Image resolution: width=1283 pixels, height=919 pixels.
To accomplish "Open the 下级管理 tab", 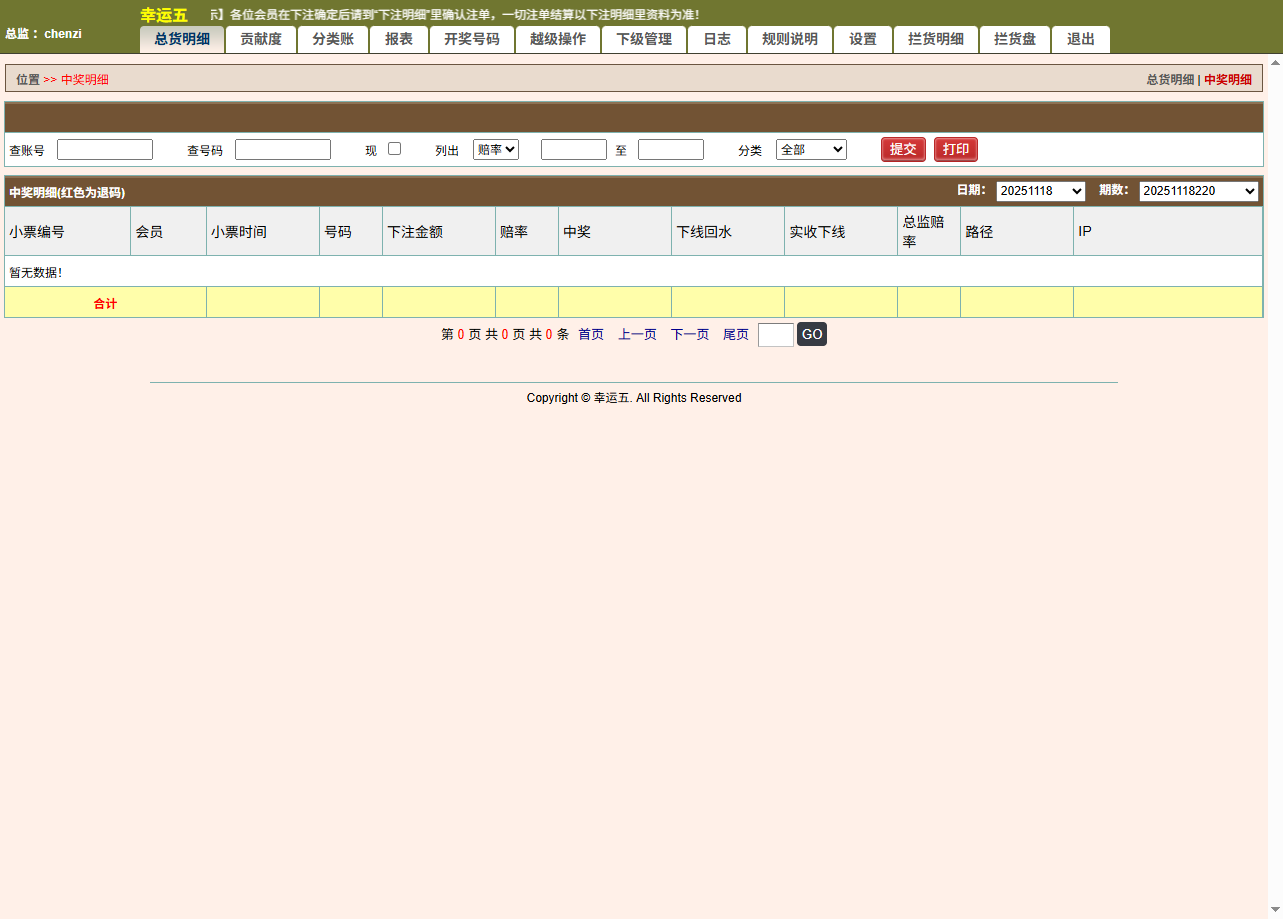I will (x=644, y=40).
